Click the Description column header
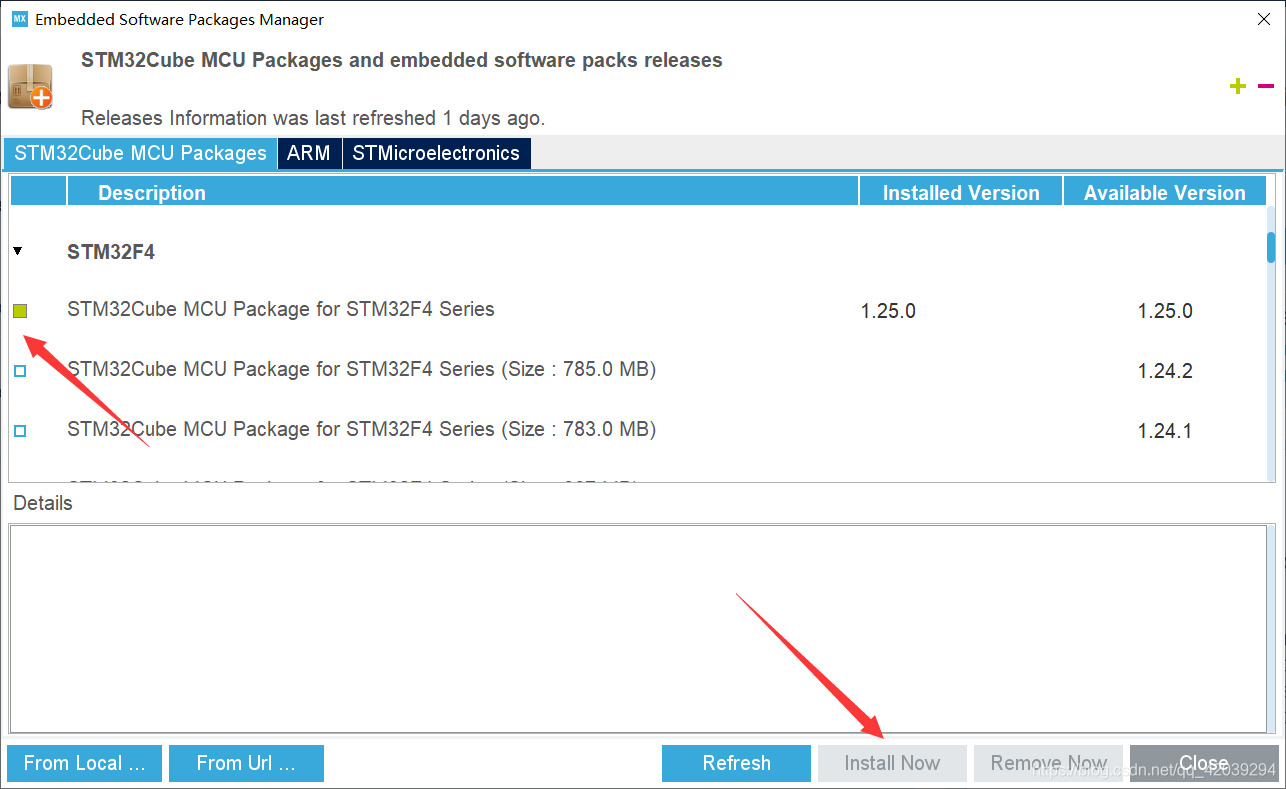Viewport: 1286px width, 789px height. [463, 192]
